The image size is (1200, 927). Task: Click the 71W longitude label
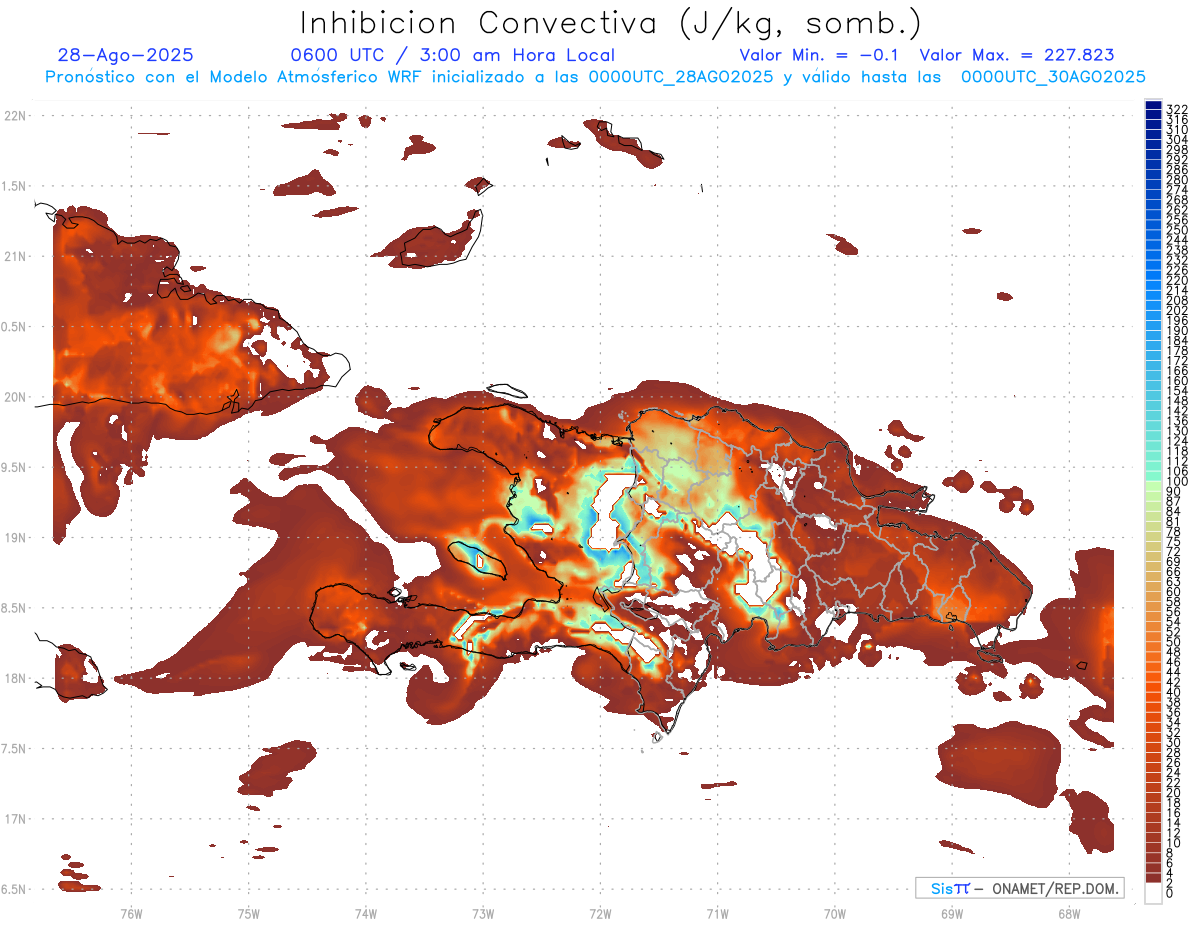point(717,913)
